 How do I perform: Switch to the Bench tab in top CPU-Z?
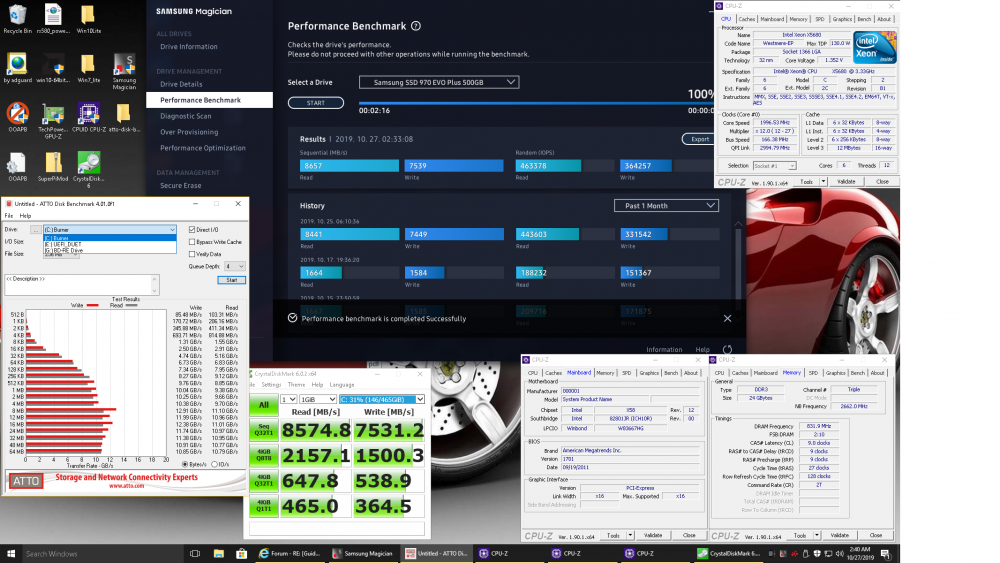pyautogui.click(x=864, y=19)
